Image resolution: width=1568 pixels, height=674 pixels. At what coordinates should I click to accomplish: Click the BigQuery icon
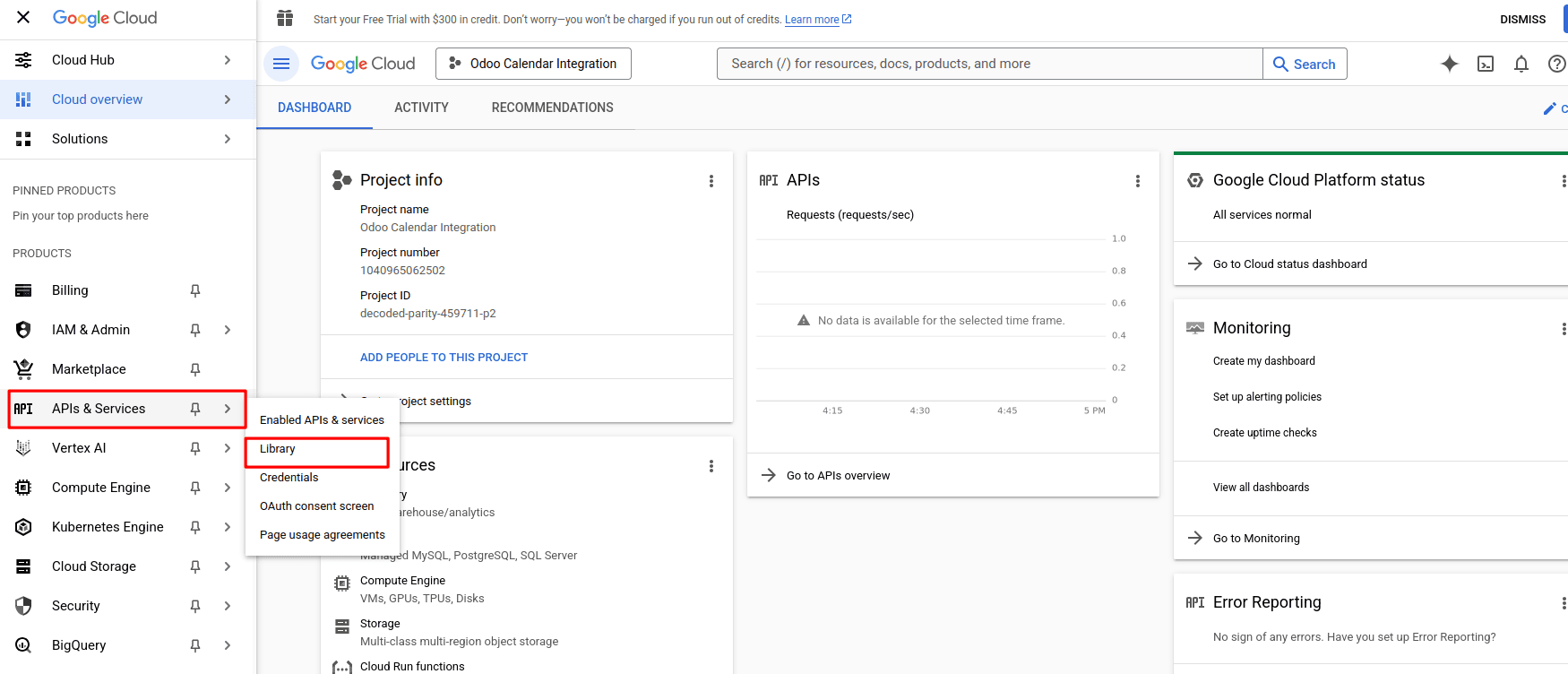pos(23,645)
